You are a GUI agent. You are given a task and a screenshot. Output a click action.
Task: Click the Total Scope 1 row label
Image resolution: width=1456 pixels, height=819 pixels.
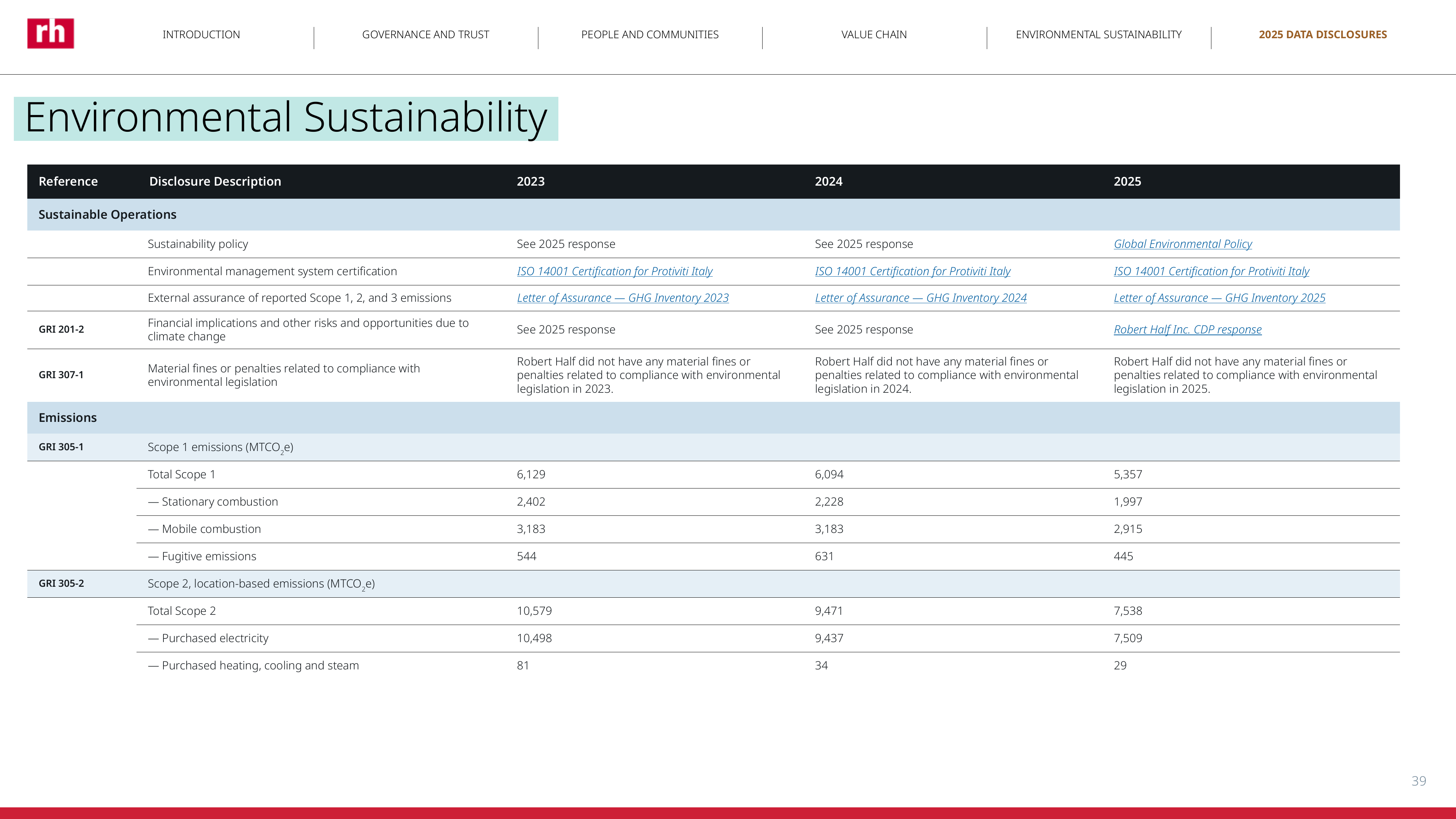pyautogui.click(x=181, y=475)
